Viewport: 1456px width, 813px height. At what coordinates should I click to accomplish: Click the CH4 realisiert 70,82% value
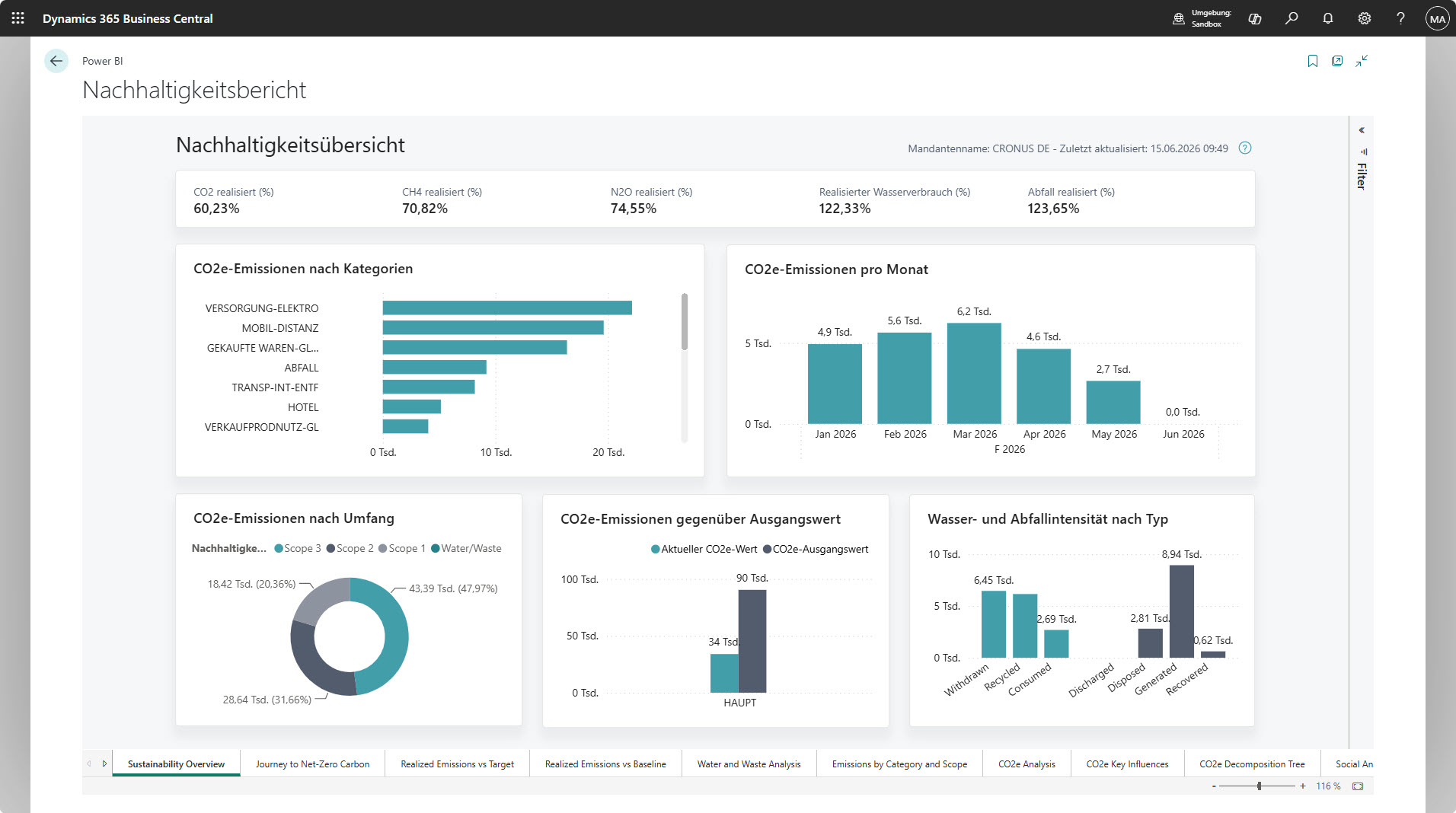tap(425, 209)
